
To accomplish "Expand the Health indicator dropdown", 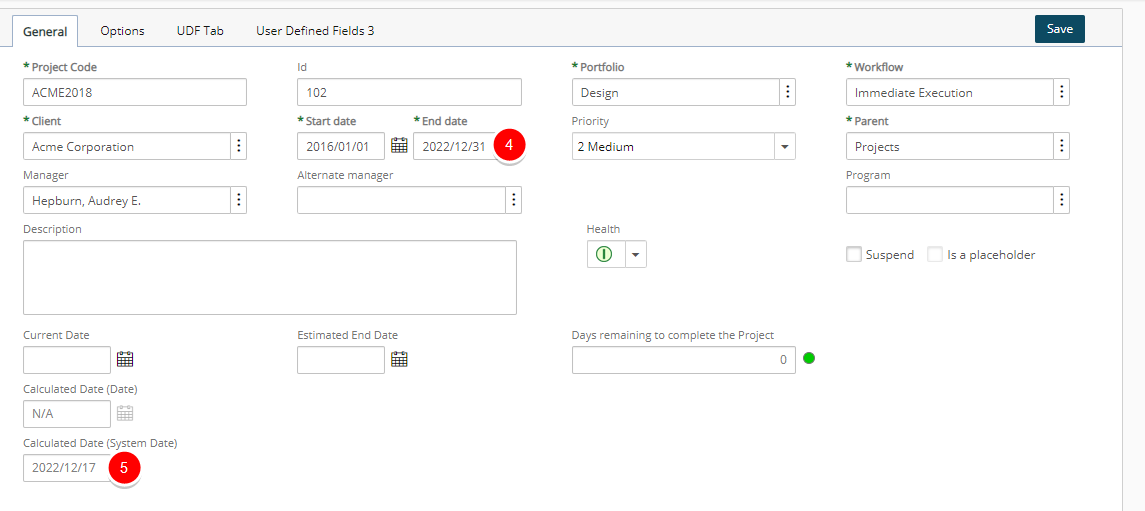I will coord(635,255).
